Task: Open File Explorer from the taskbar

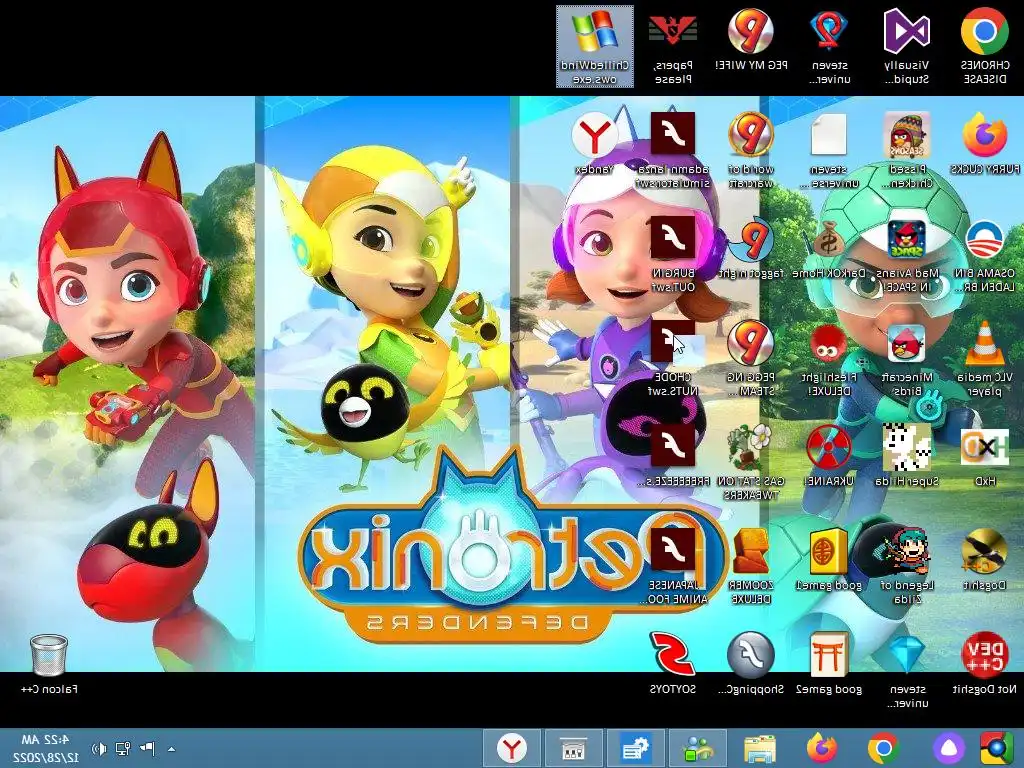Action: click(760, 748)
